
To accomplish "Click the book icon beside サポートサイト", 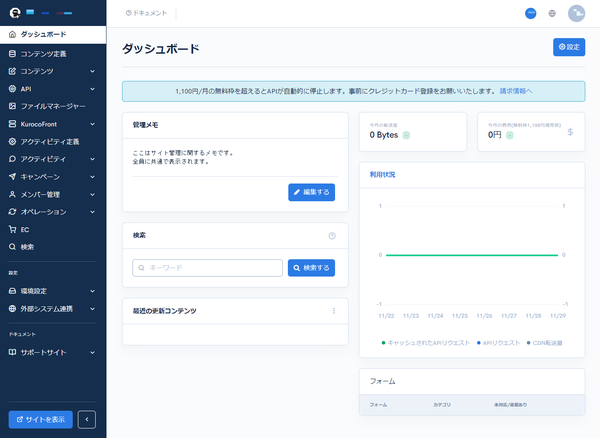I will pyautogui.click(x=12, y=352).
